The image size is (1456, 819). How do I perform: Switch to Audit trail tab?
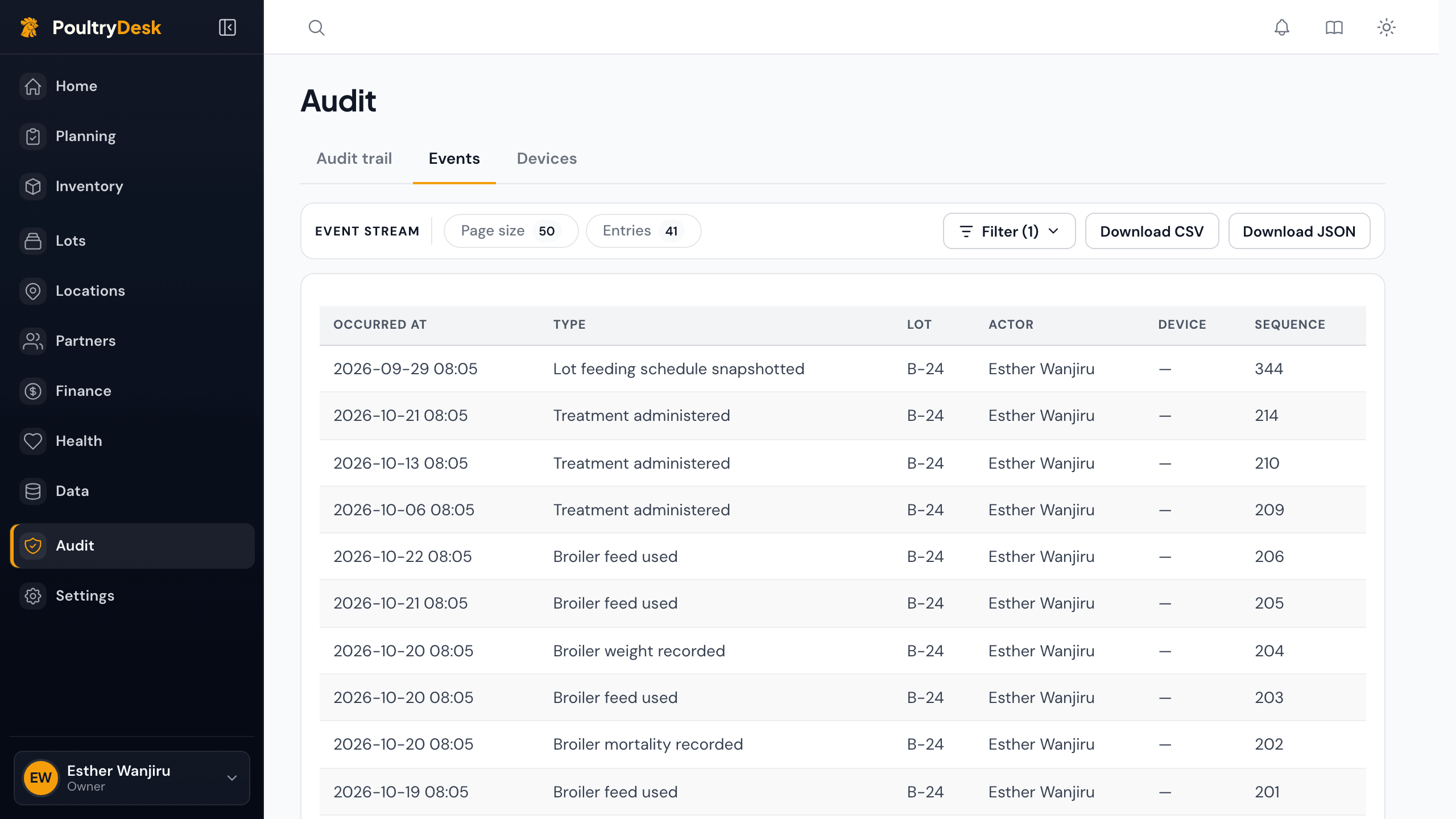point(354,159)
